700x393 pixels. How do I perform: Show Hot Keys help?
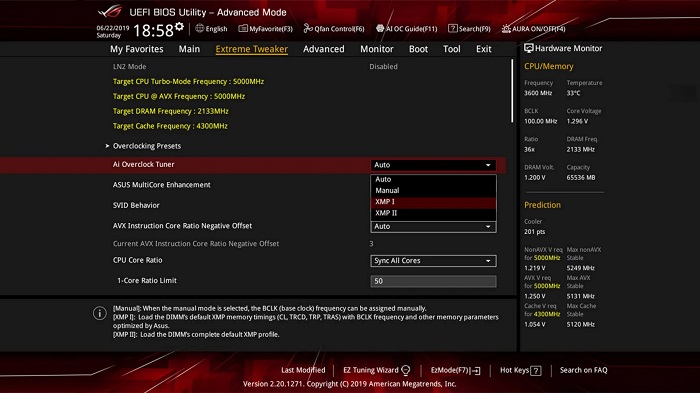pyautogui.click(x=521, y=370)
